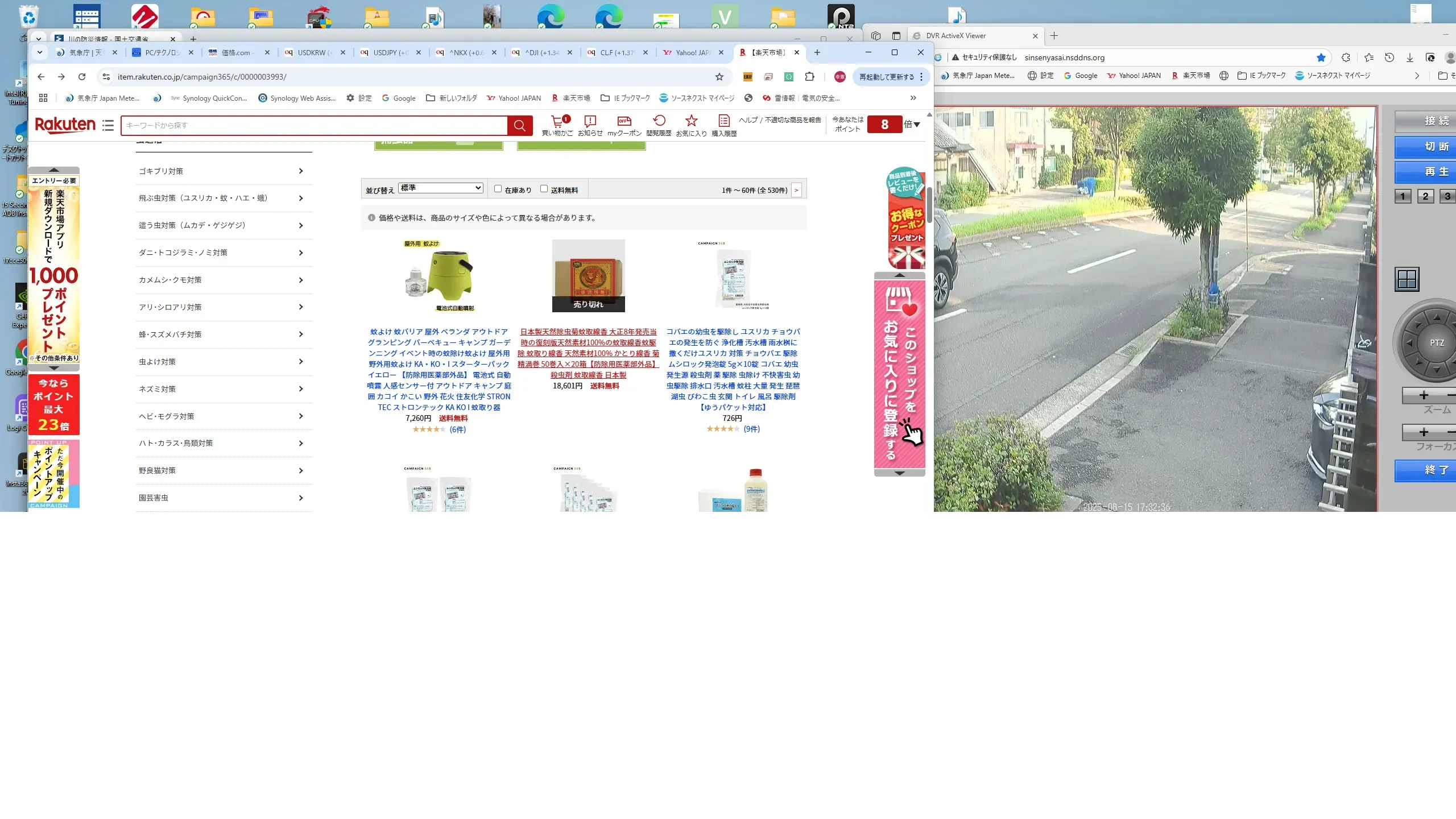This screenshot has height=819, width=1456.
Task: Click the DVR quad-view grid icon
Action: pyautogui.click(x=1407, y=279)
